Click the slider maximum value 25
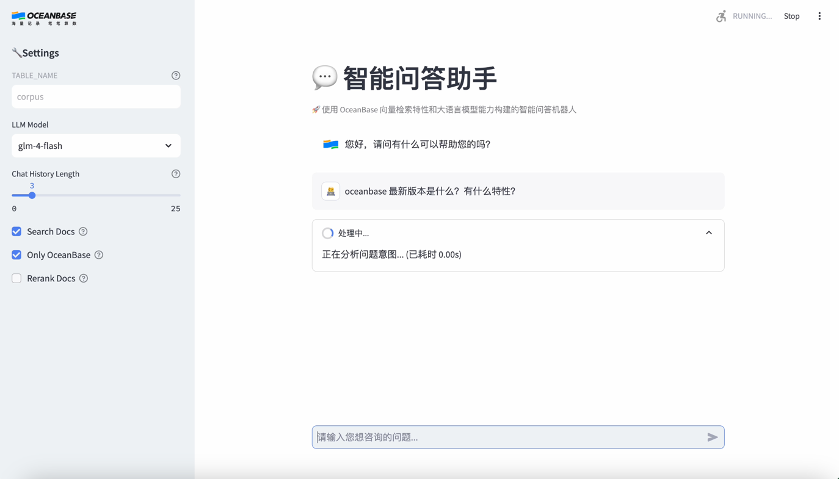 pos(176,209)
